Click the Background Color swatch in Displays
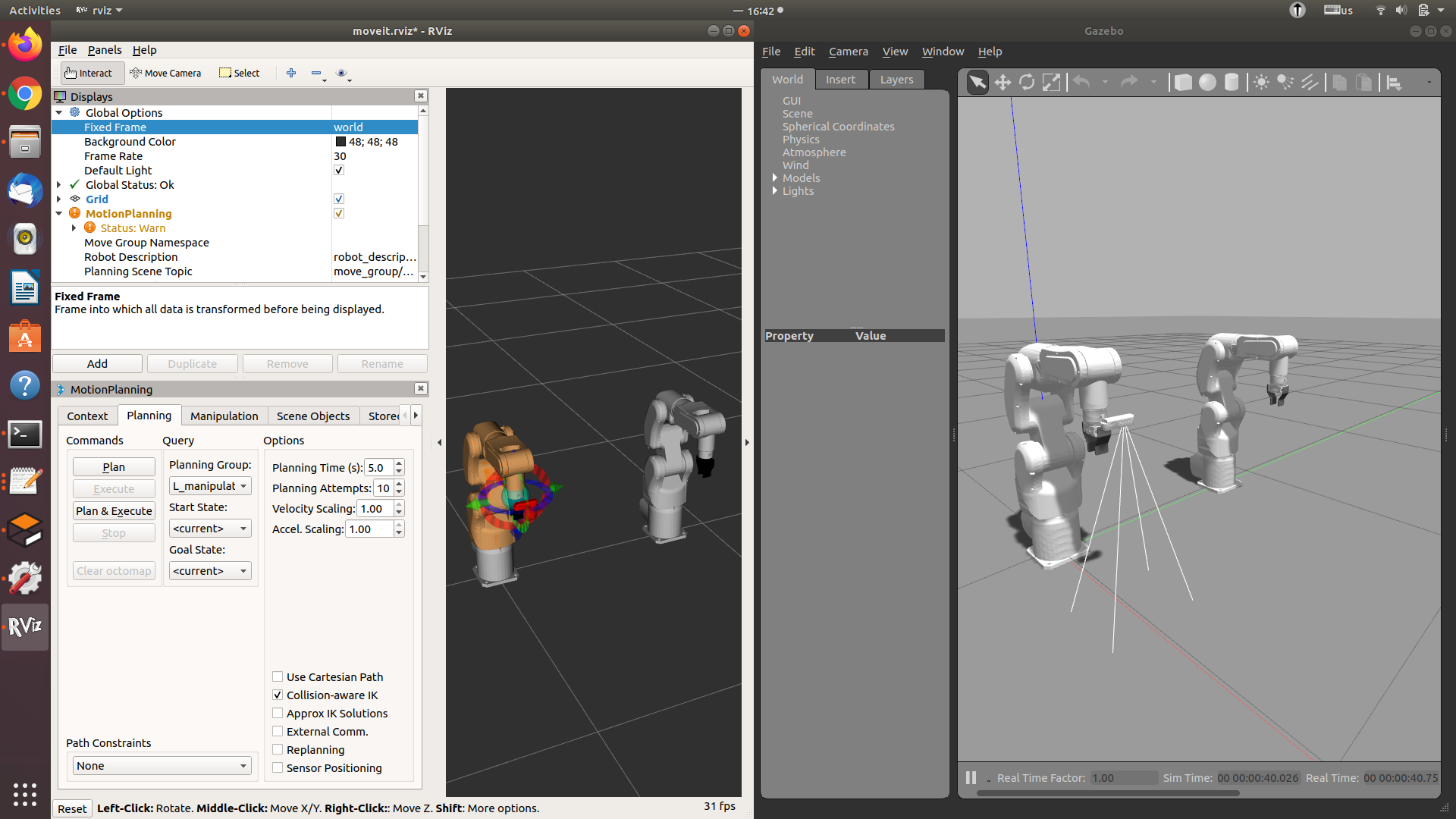 (x=340, y=142)
